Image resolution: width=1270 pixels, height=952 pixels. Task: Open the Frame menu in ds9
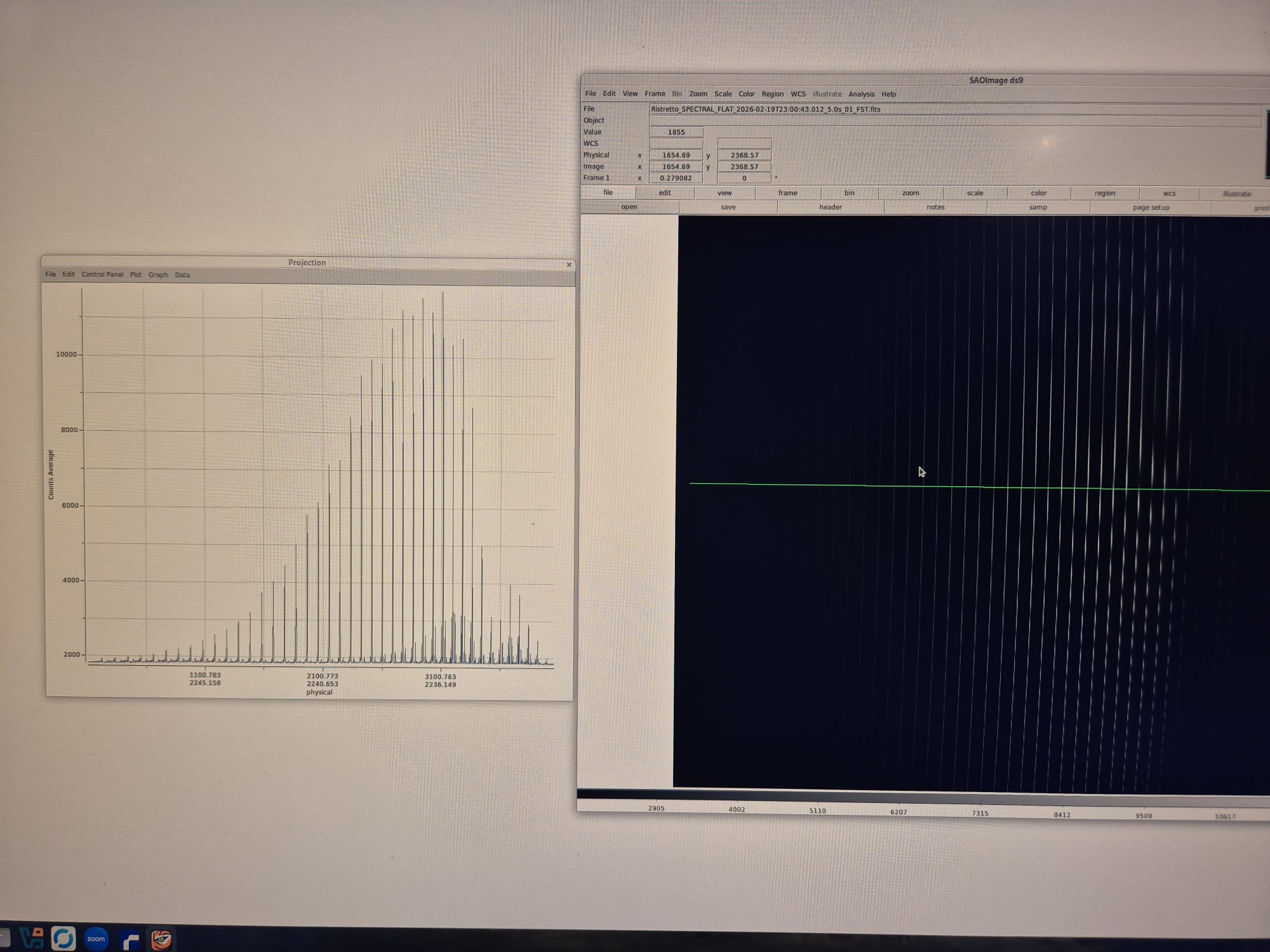click(x=655, y=93)
